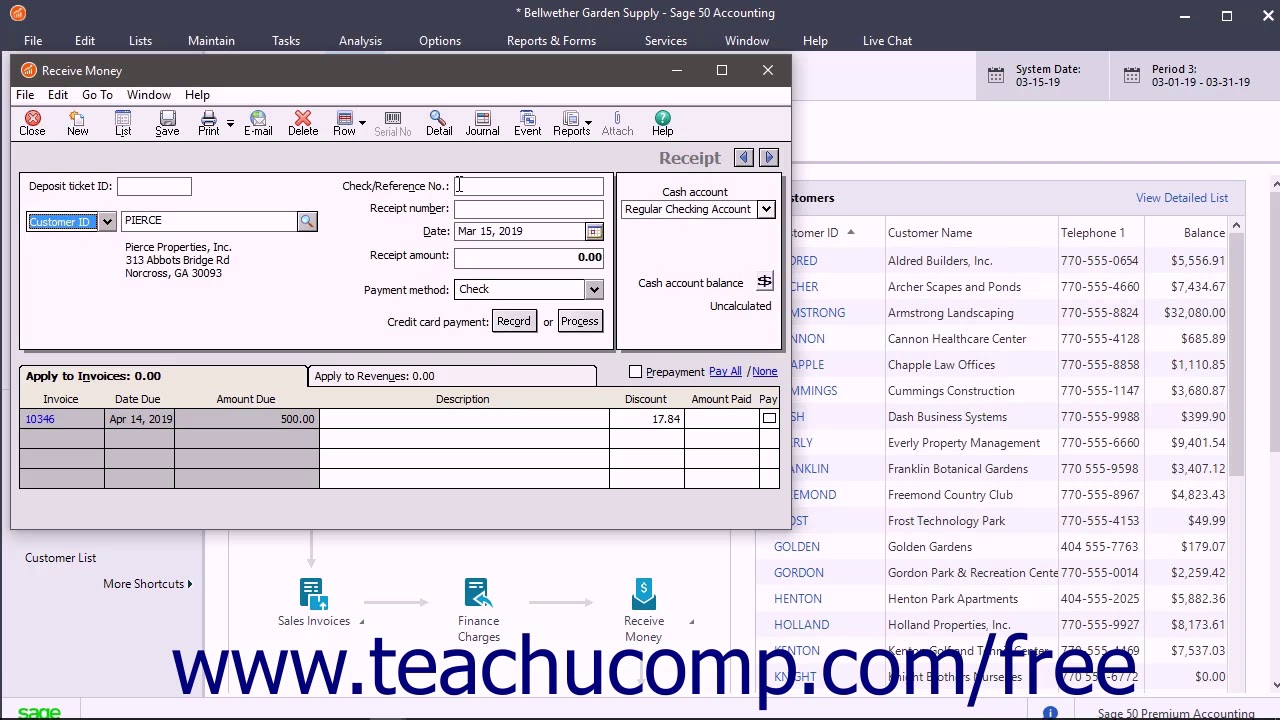
Task: Expand the Receive Money workflow dropdown triangle
Action: (x=691, y=622)
